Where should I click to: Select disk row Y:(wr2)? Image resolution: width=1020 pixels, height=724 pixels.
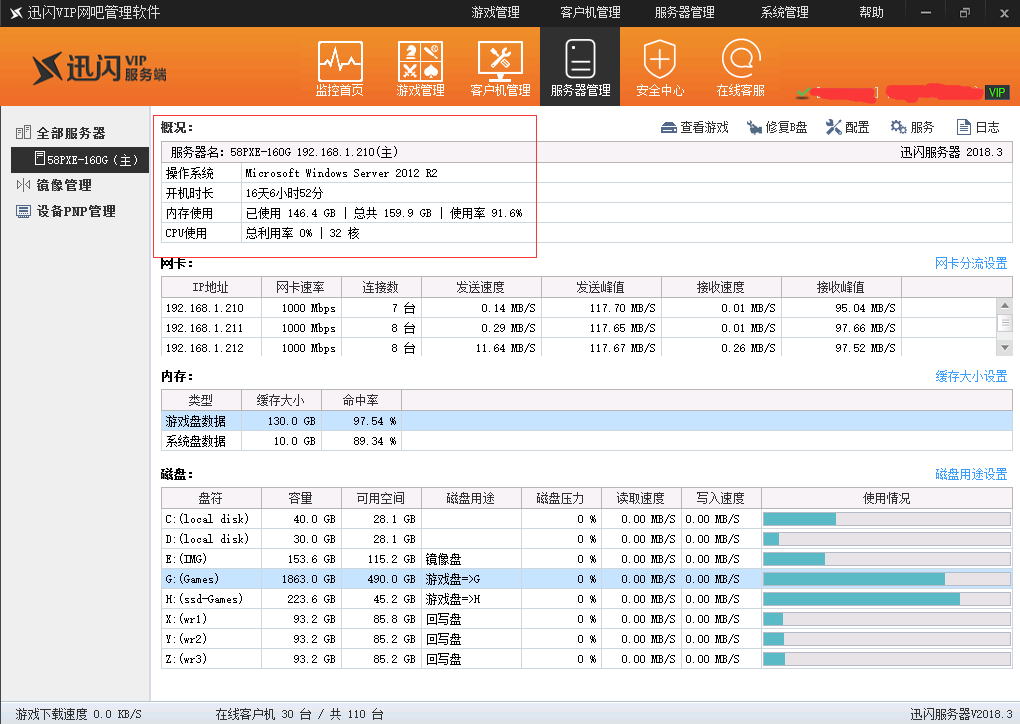pos(587,639)
